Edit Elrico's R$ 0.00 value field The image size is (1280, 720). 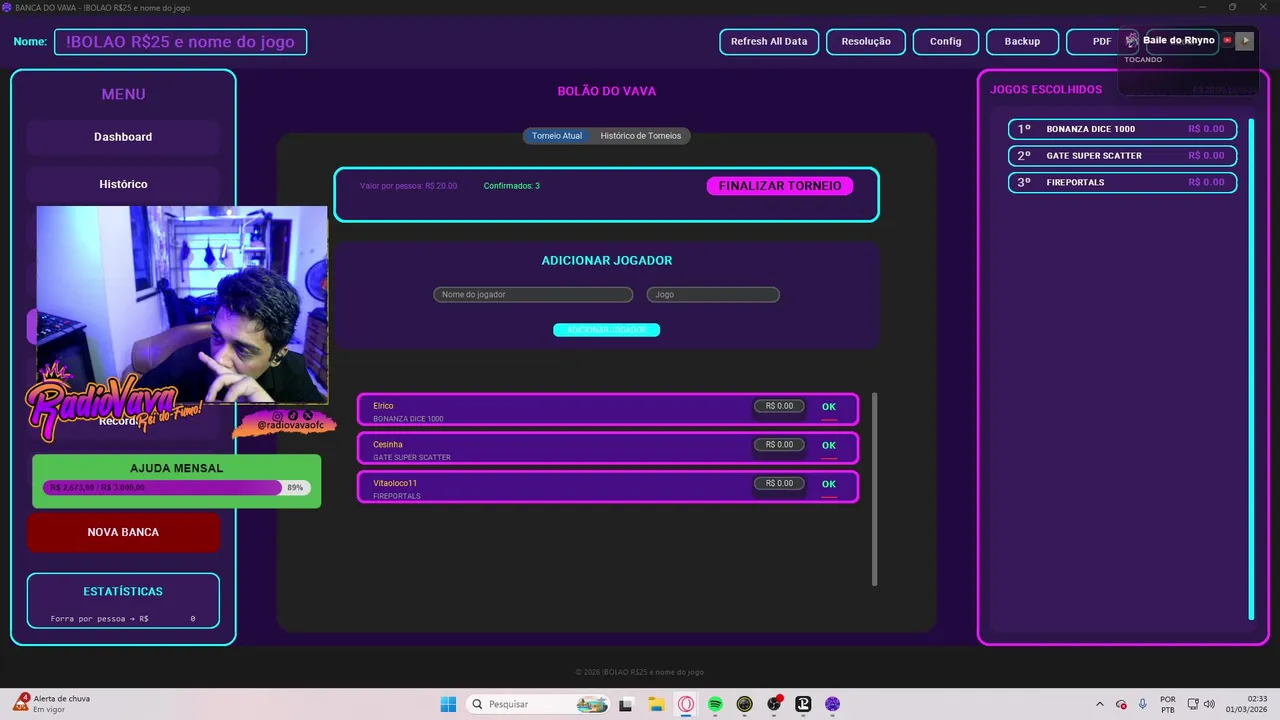779,406
